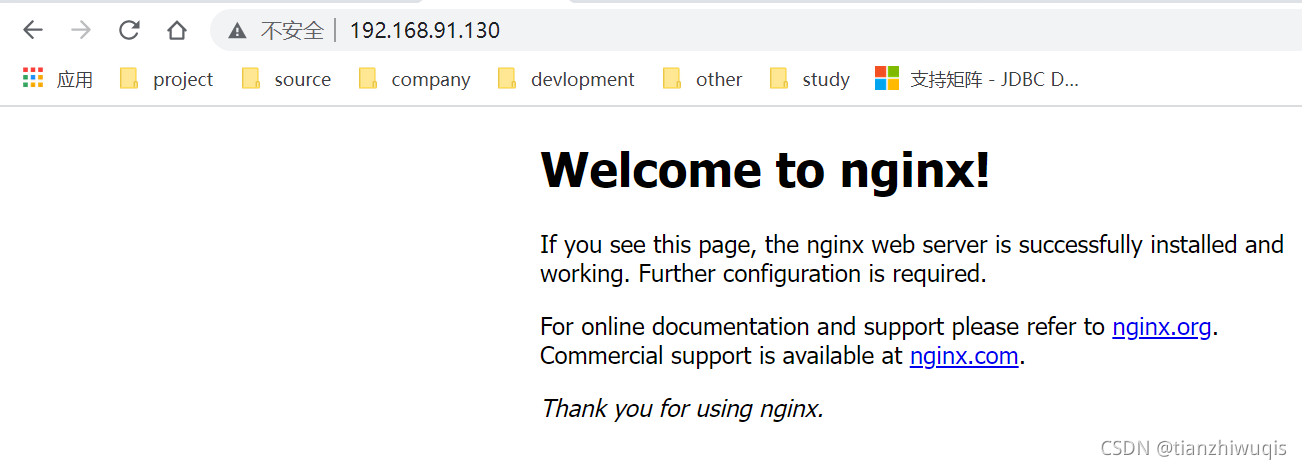This screenshot has width=1302, height=469.
Task: Open the other bookmark folder
Action: point(702,79)
